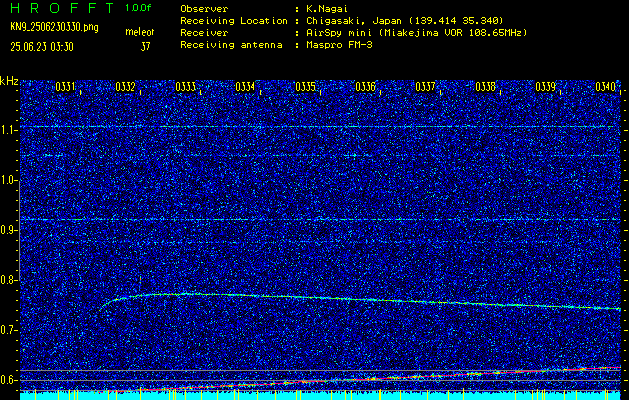Click the 0333 time label
629x400 pixels.
pyautogui.click(x=185, y=87)
